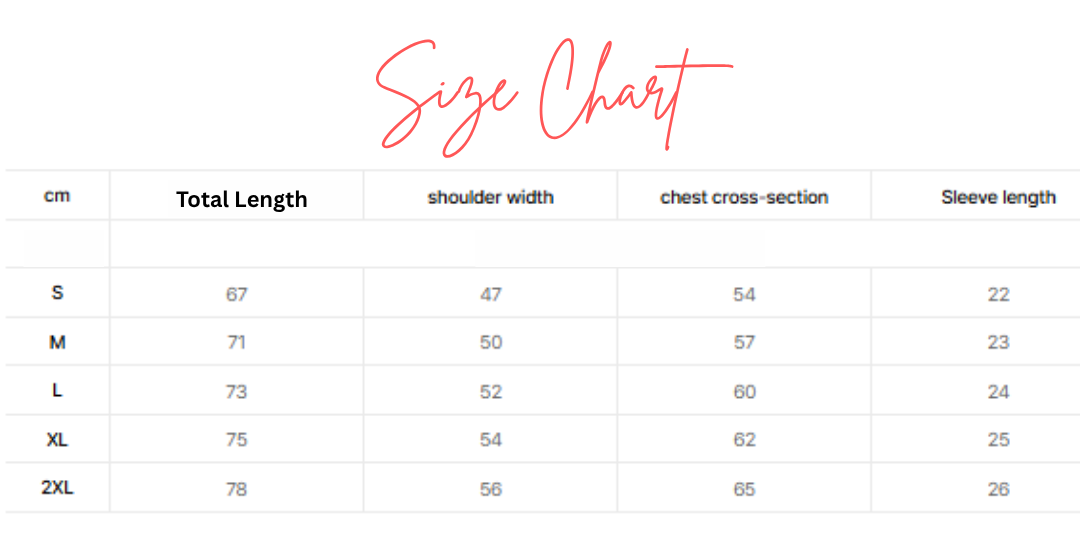Image resolution: width=1080 pixels, height=535 pixels.
Task: Click sleeve length value 22 for S
Action: click(998, 295)
